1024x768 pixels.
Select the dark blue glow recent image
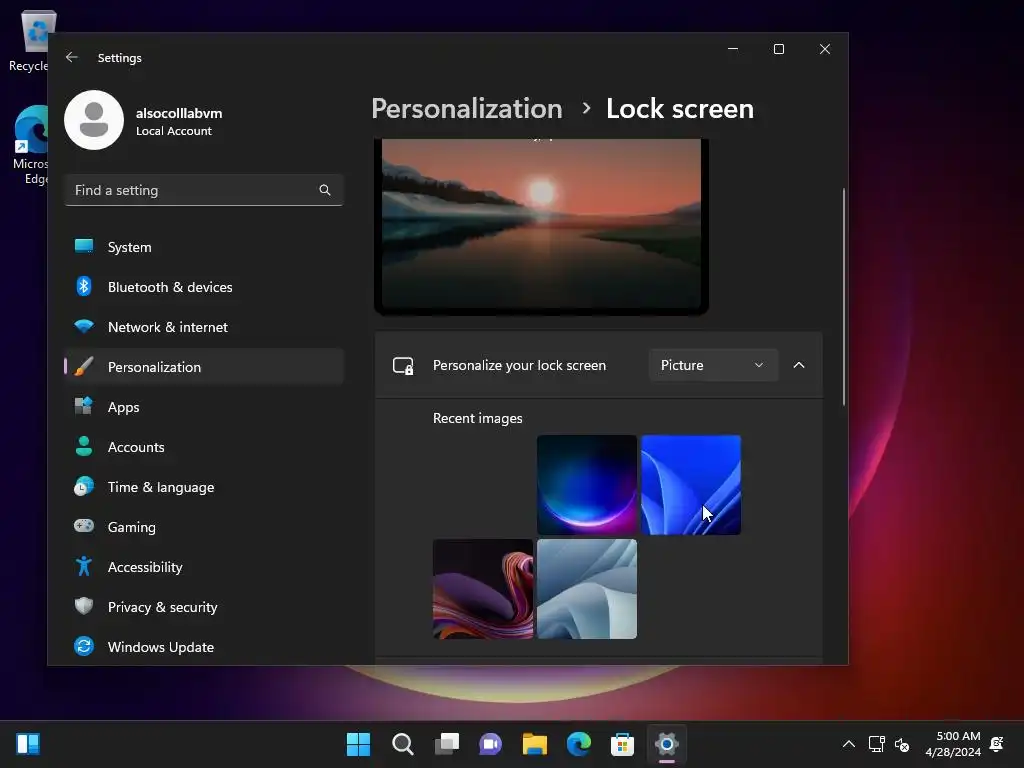pos(586,485)
